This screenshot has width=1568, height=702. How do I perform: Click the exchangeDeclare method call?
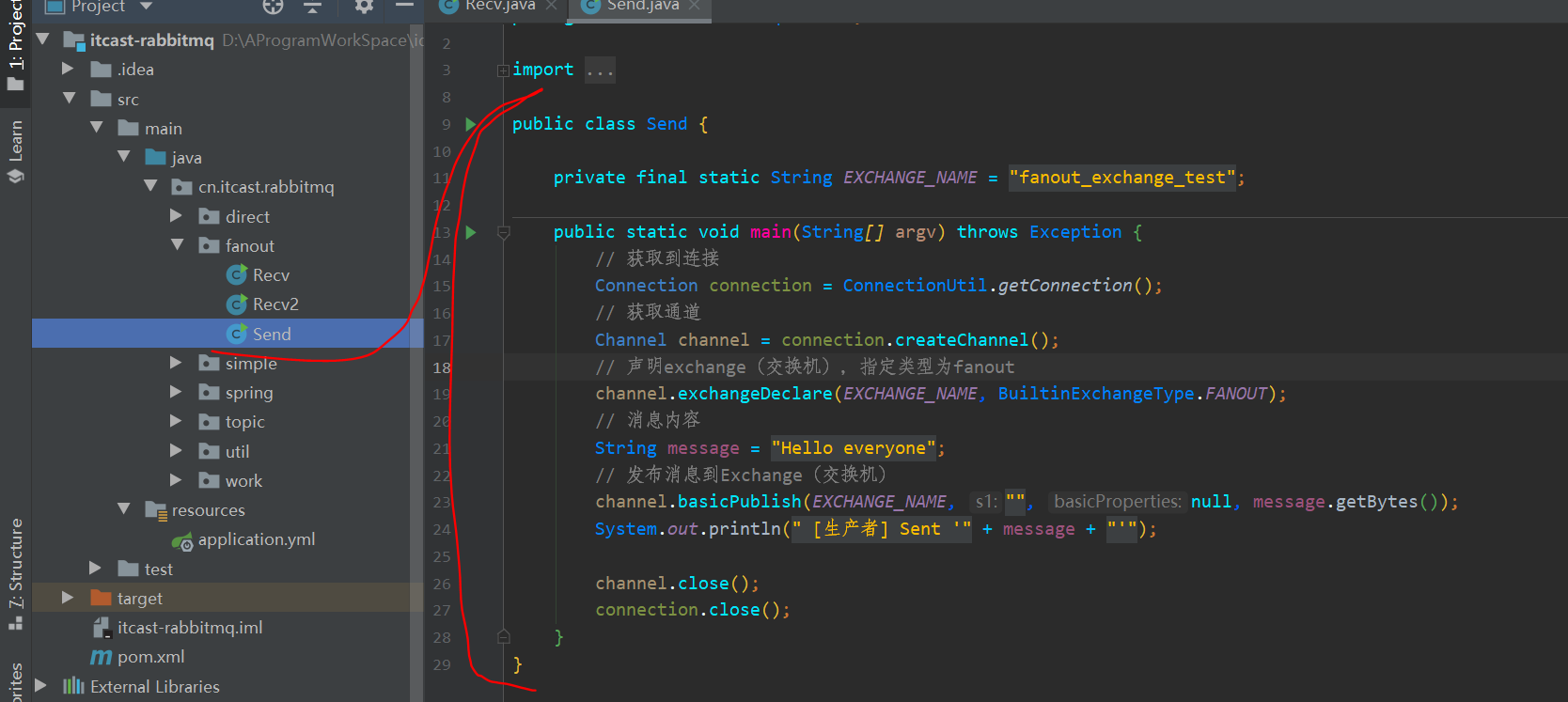point(755,394)
